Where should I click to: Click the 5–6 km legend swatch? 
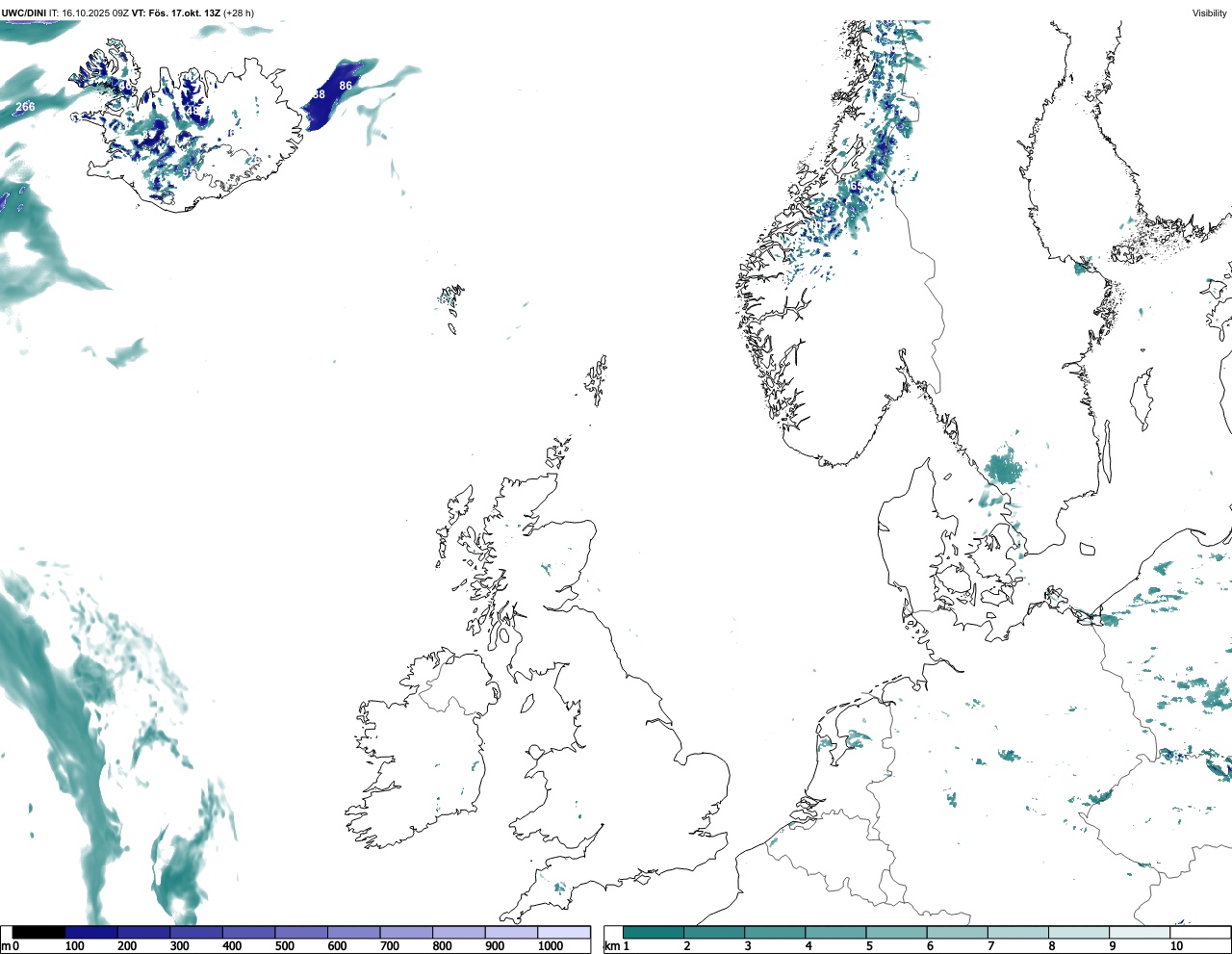[897, 932]
